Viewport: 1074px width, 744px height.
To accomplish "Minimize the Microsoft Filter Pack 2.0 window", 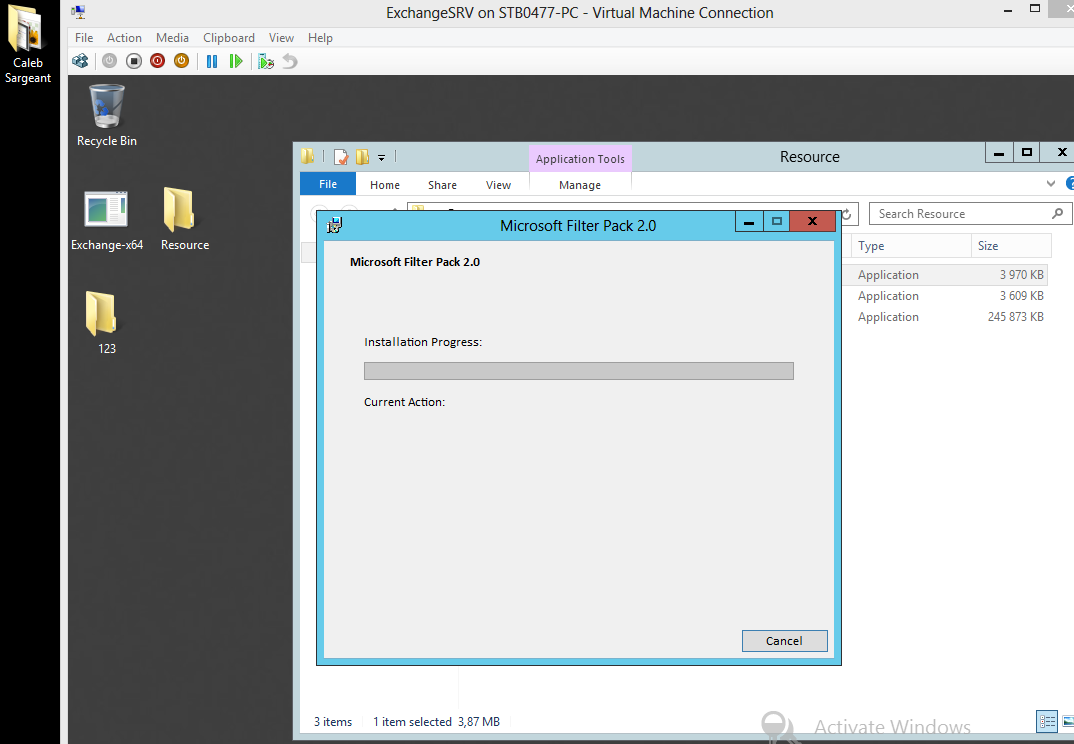I will pyautogui.click(x=749, y=221).
